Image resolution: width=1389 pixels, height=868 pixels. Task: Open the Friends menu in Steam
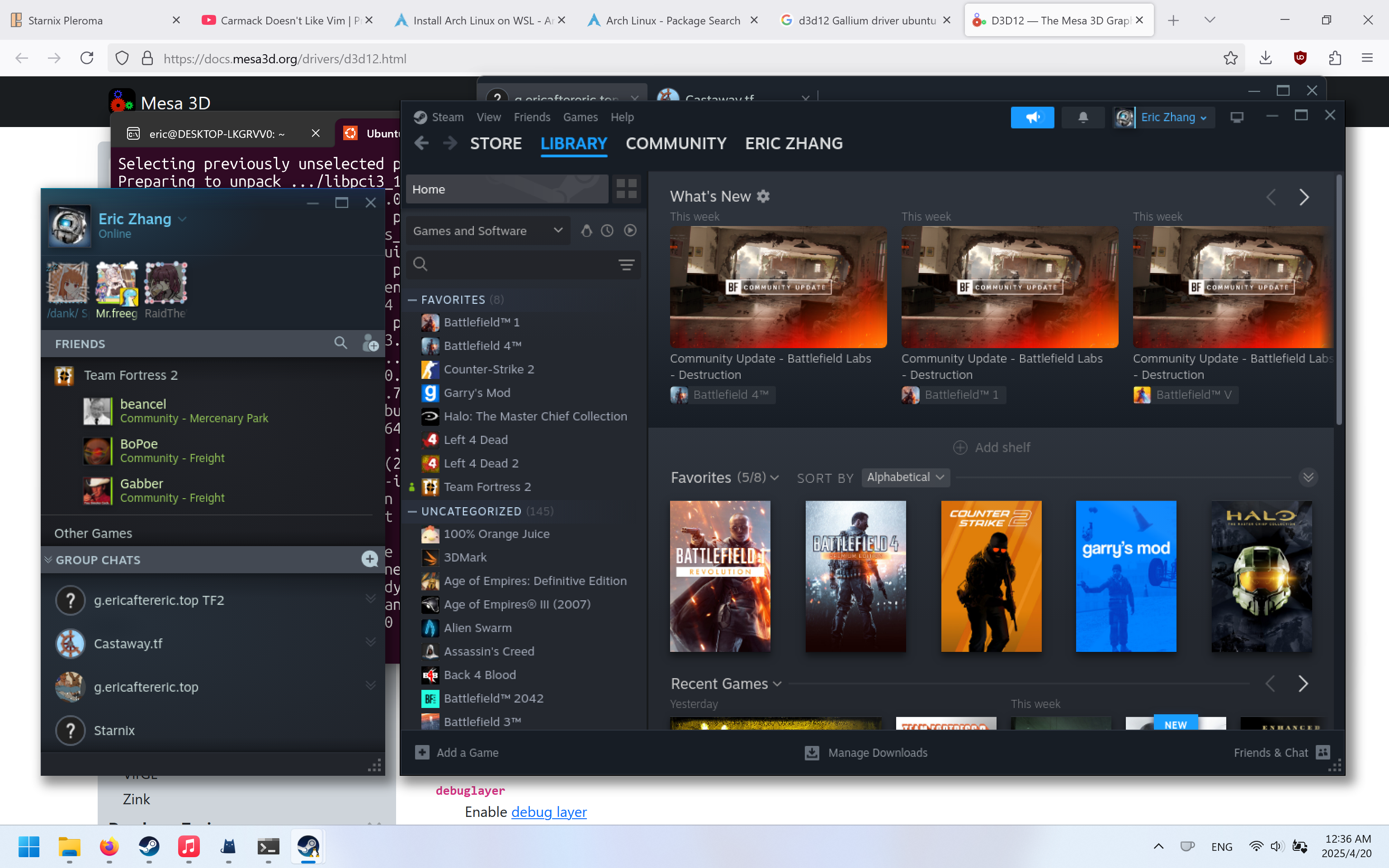pos(531,117)
